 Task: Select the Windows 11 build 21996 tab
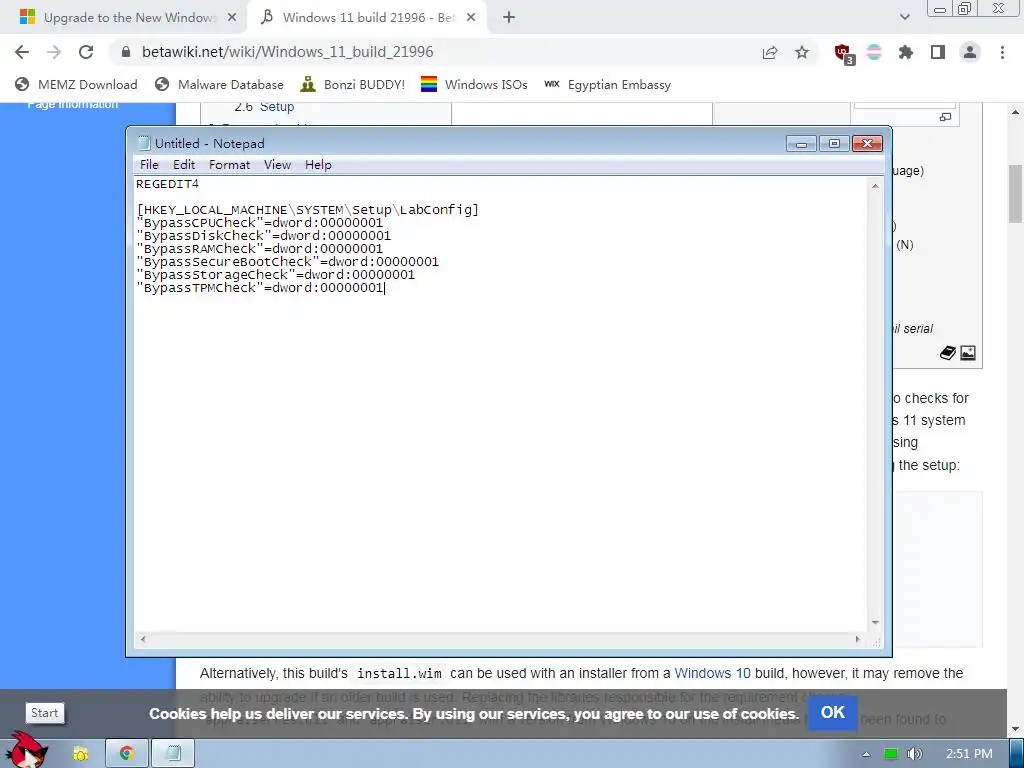click(x=367, y=18)
